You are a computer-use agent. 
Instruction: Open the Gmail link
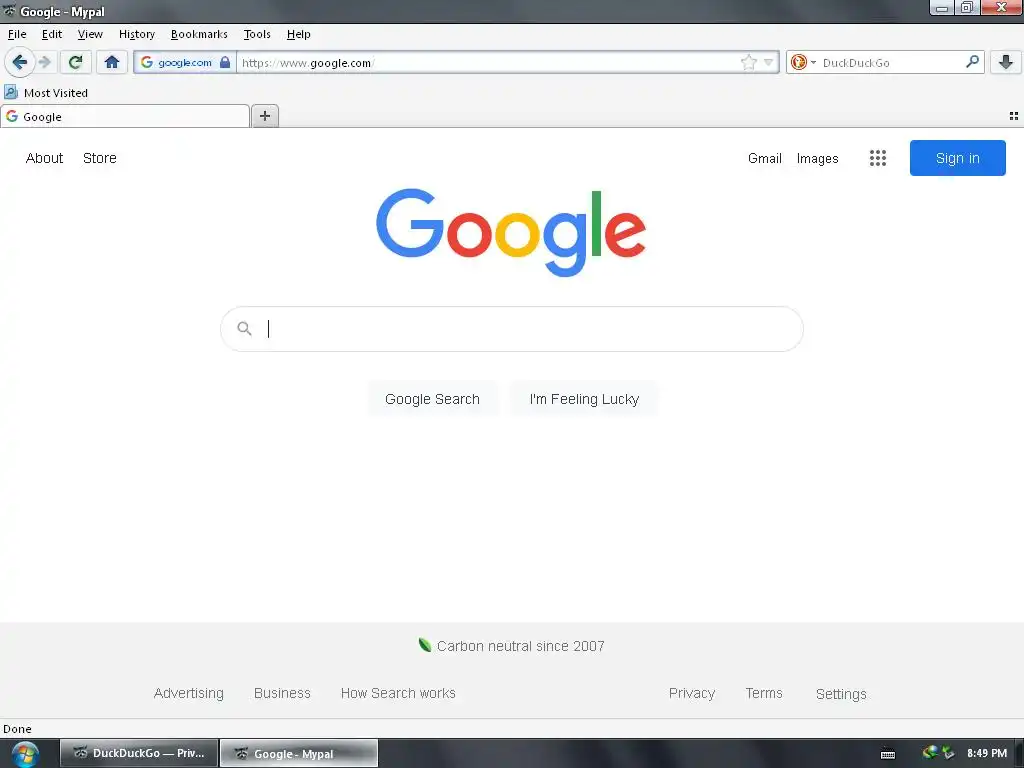coord(765,158)
